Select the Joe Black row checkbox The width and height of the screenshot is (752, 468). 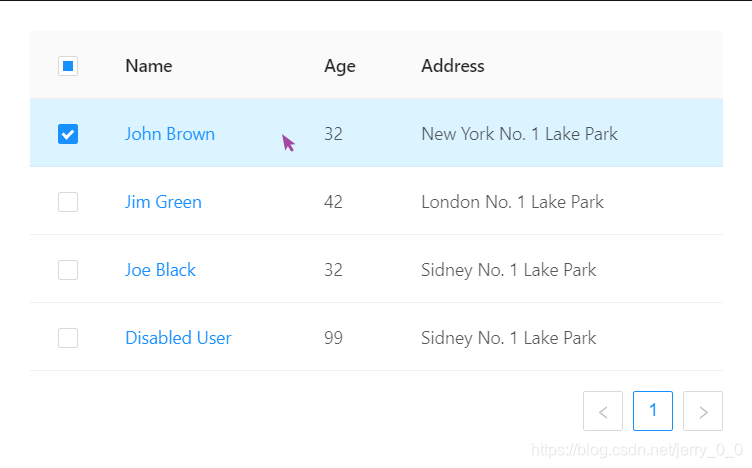coord(68,270)
